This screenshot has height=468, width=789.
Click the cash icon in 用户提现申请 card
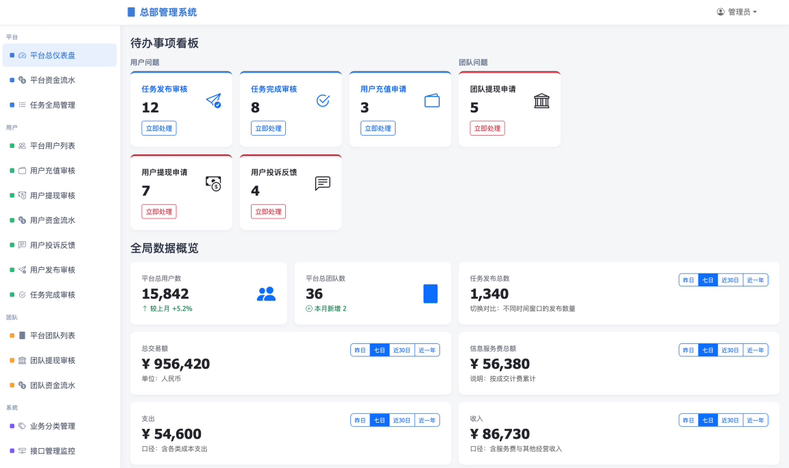[213, 184]
